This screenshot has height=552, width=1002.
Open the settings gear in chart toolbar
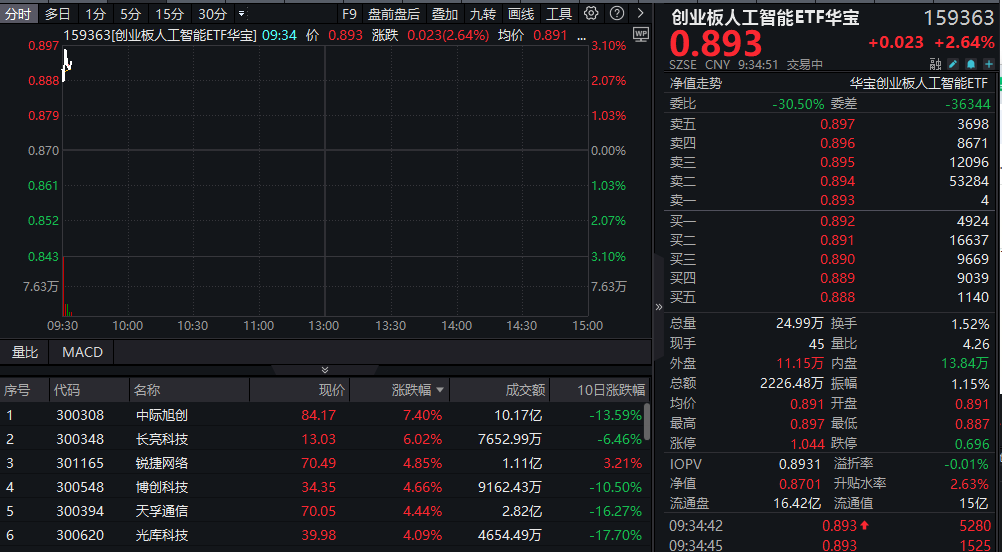pyautogui.click(x=591, y=14)
